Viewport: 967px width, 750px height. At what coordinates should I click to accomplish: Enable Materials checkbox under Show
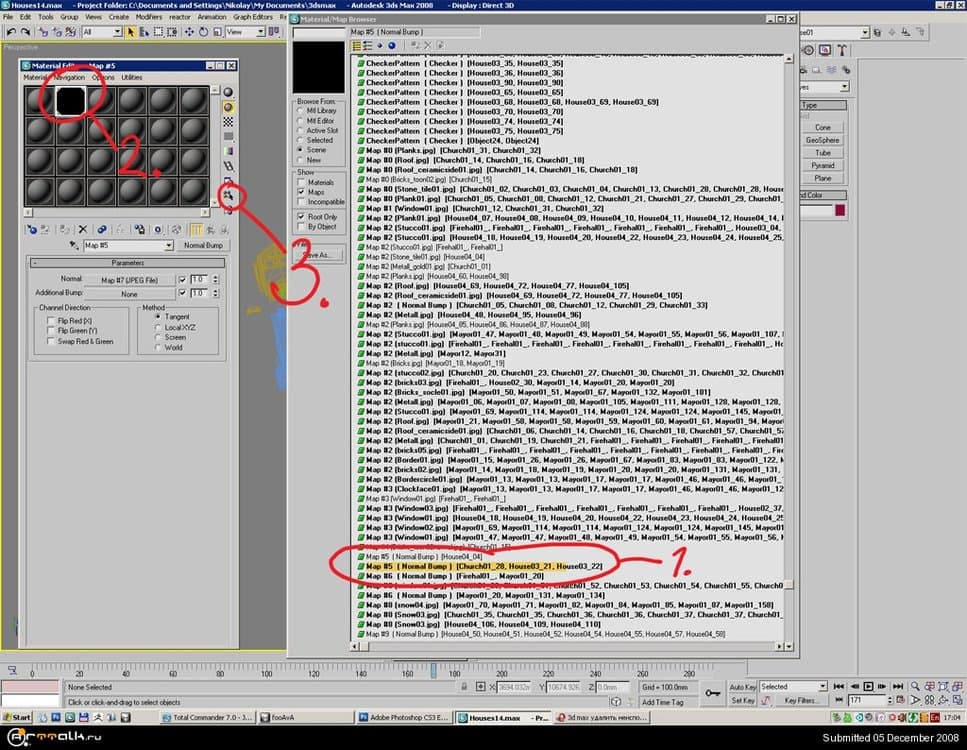[x=301, y=183]
